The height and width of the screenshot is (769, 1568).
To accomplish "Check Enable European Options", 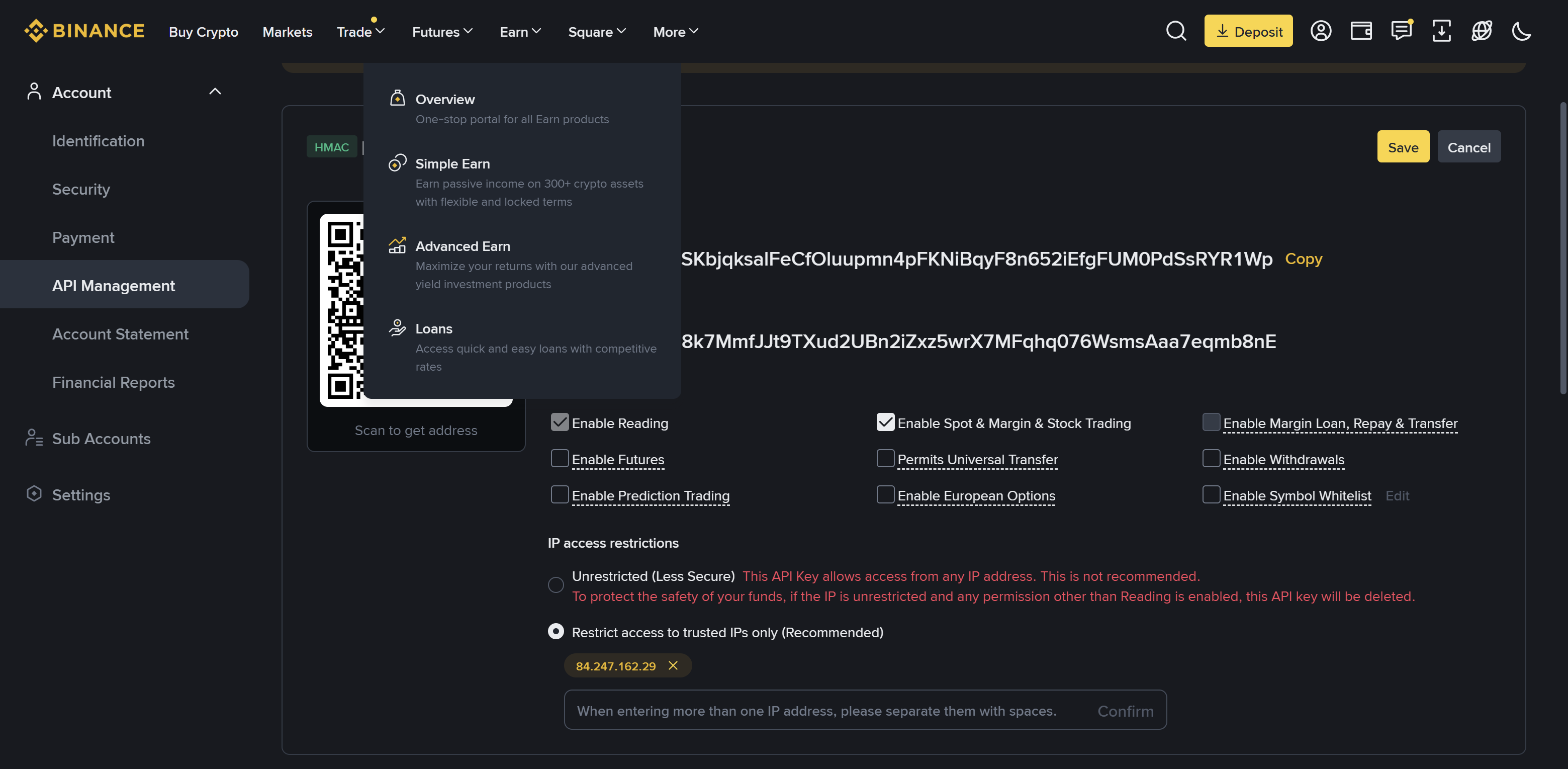I will pos(885,494).
